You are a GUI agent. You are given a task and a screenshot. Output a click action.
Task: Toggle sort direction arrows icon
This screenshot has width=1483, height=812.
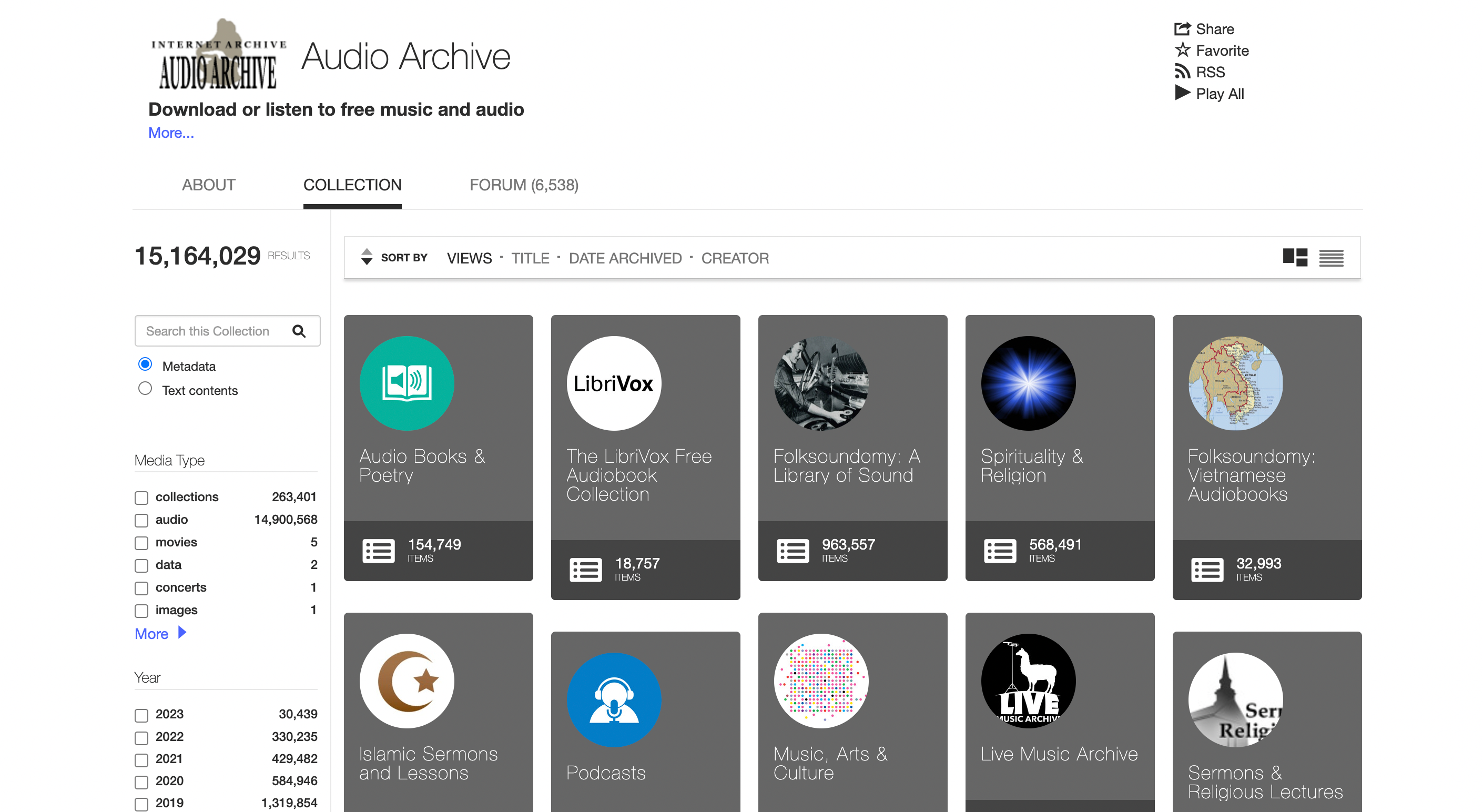[x=366, y=257]
